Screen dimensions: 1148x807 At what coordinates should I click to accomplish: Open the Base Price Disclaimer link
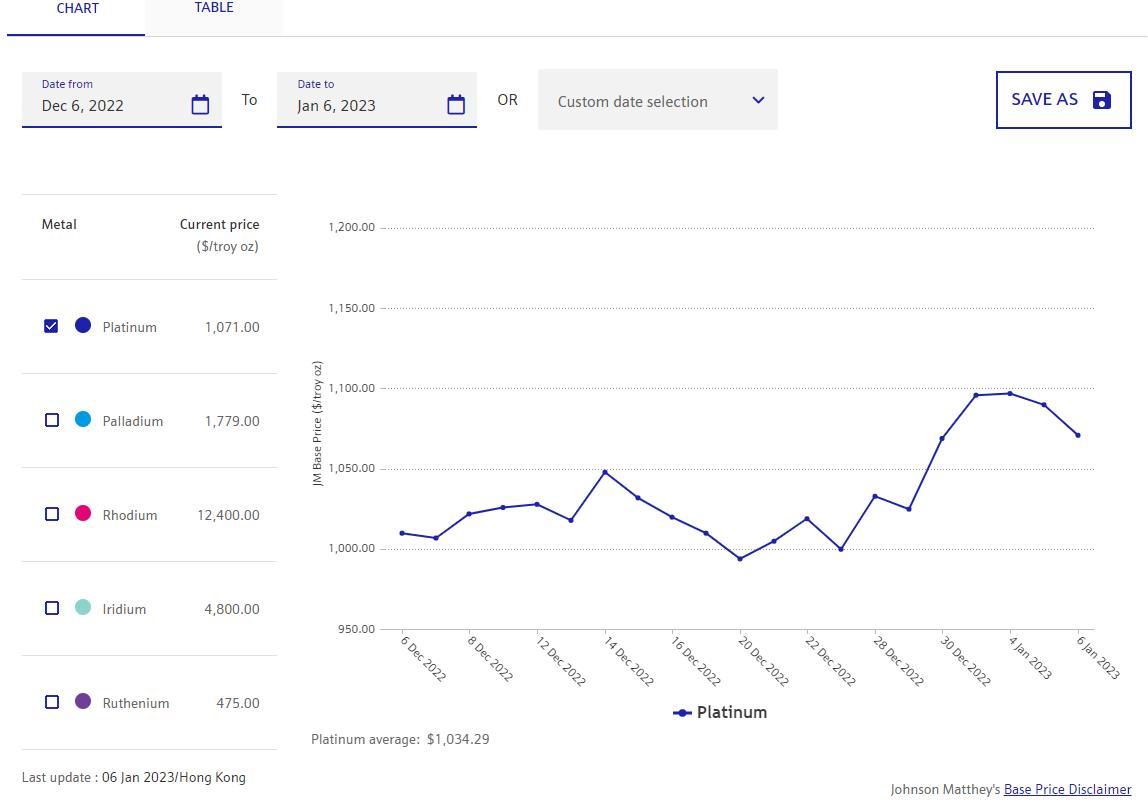click(1067, 789)
